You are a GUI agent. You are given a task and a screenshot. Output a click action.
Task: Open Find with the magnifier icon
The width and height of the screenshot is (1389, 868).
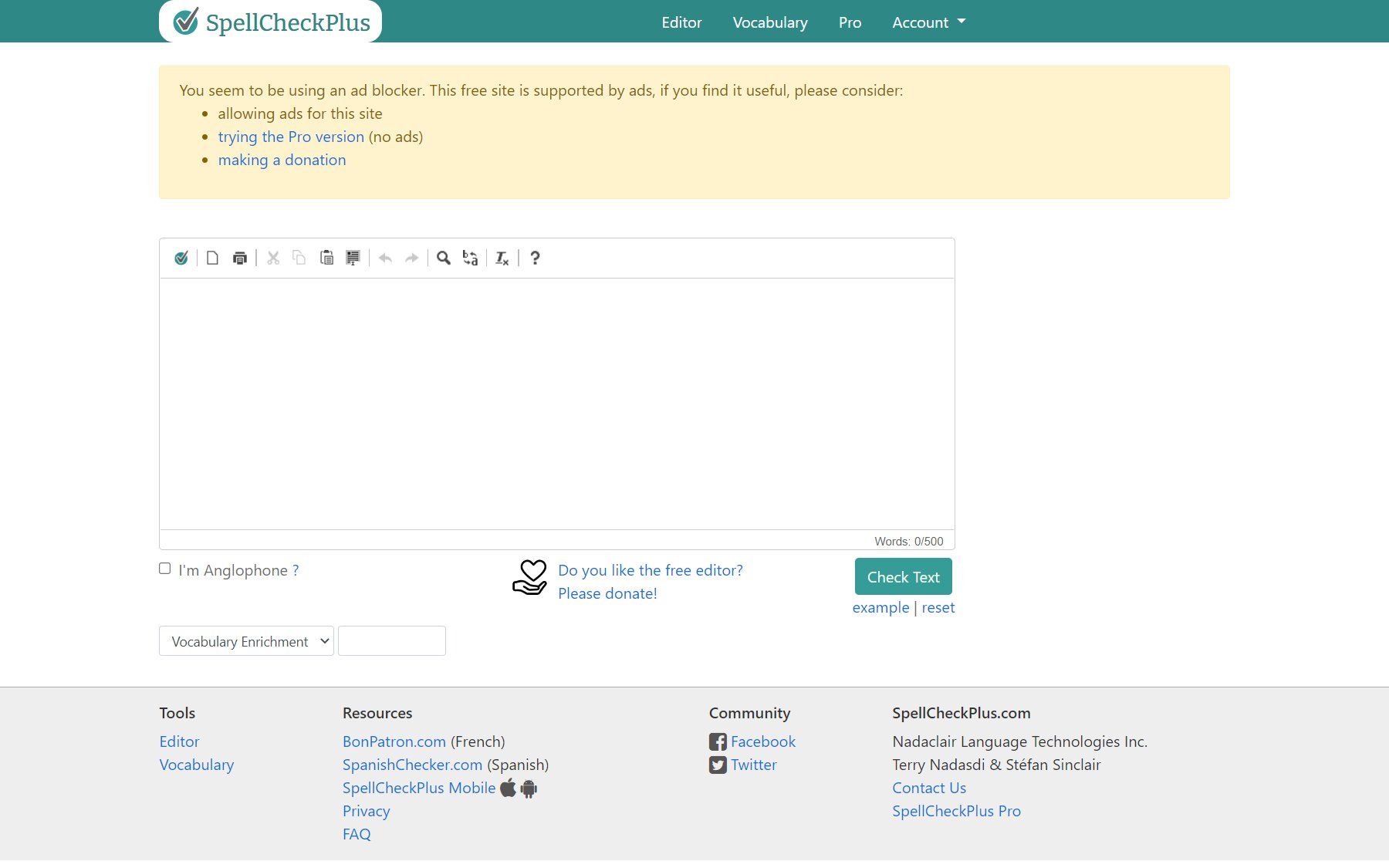[443, 258]
